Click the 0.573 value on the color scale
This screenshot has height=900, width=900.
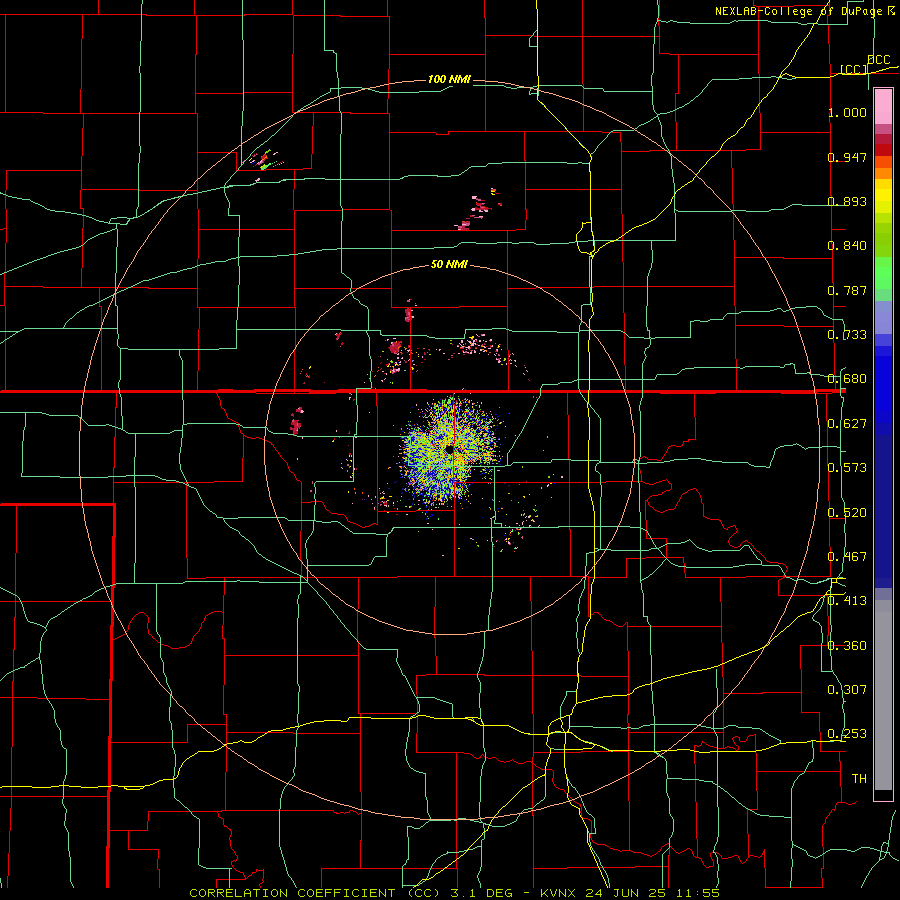click(x=847, y=468)
